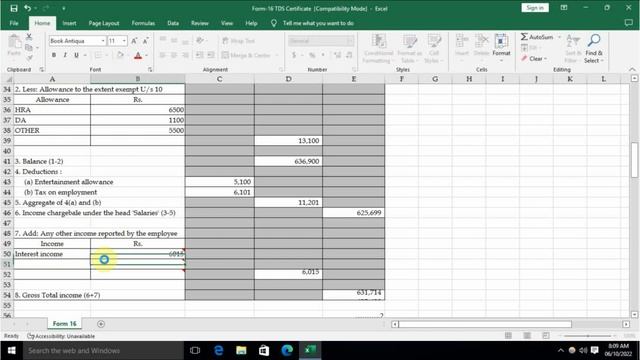This screenshot has height=360, width=640.
Task: Click in Search the web and Windows
Action: 102,350
